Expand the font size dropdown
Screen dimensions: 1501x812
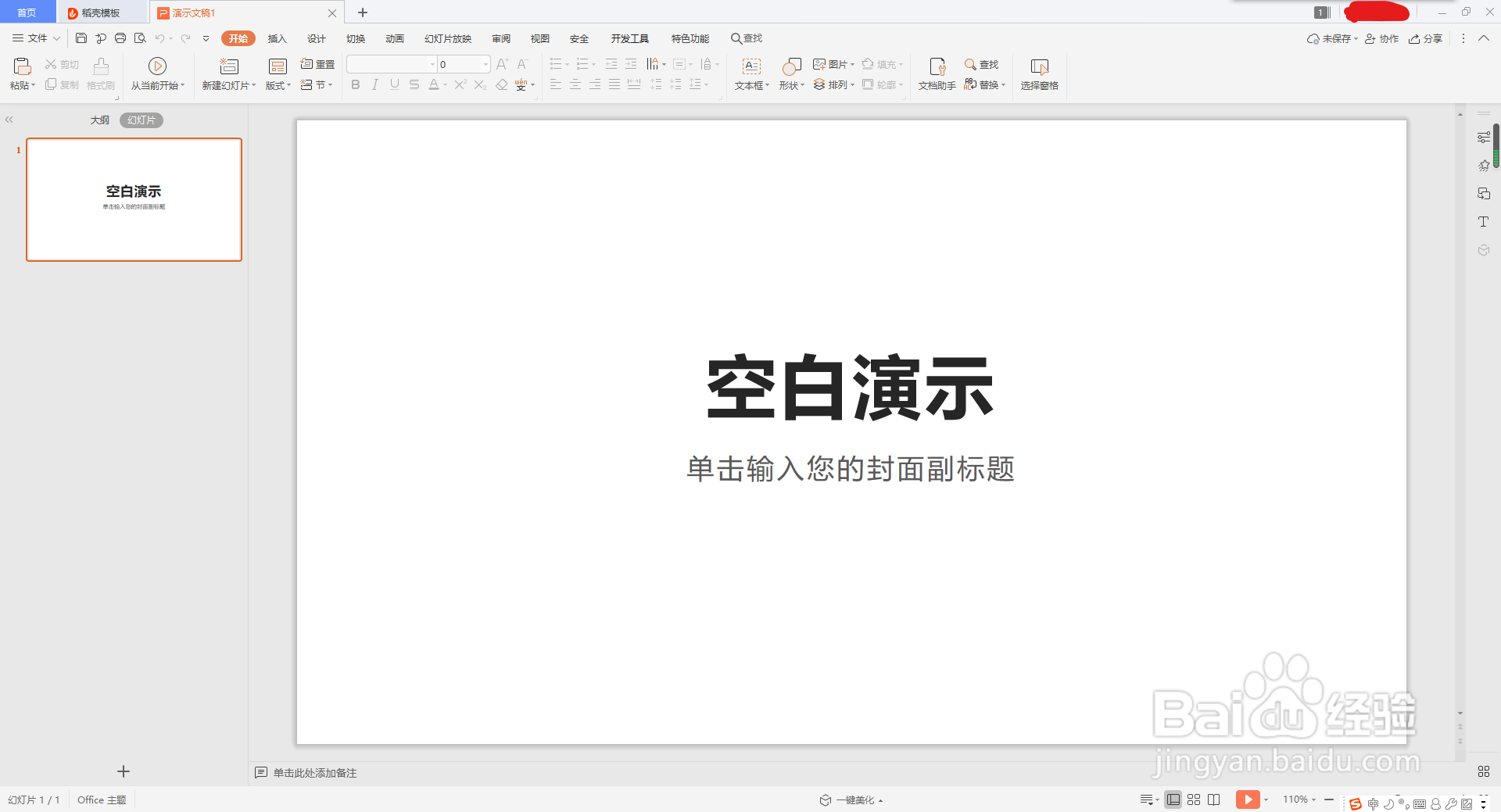485,64
